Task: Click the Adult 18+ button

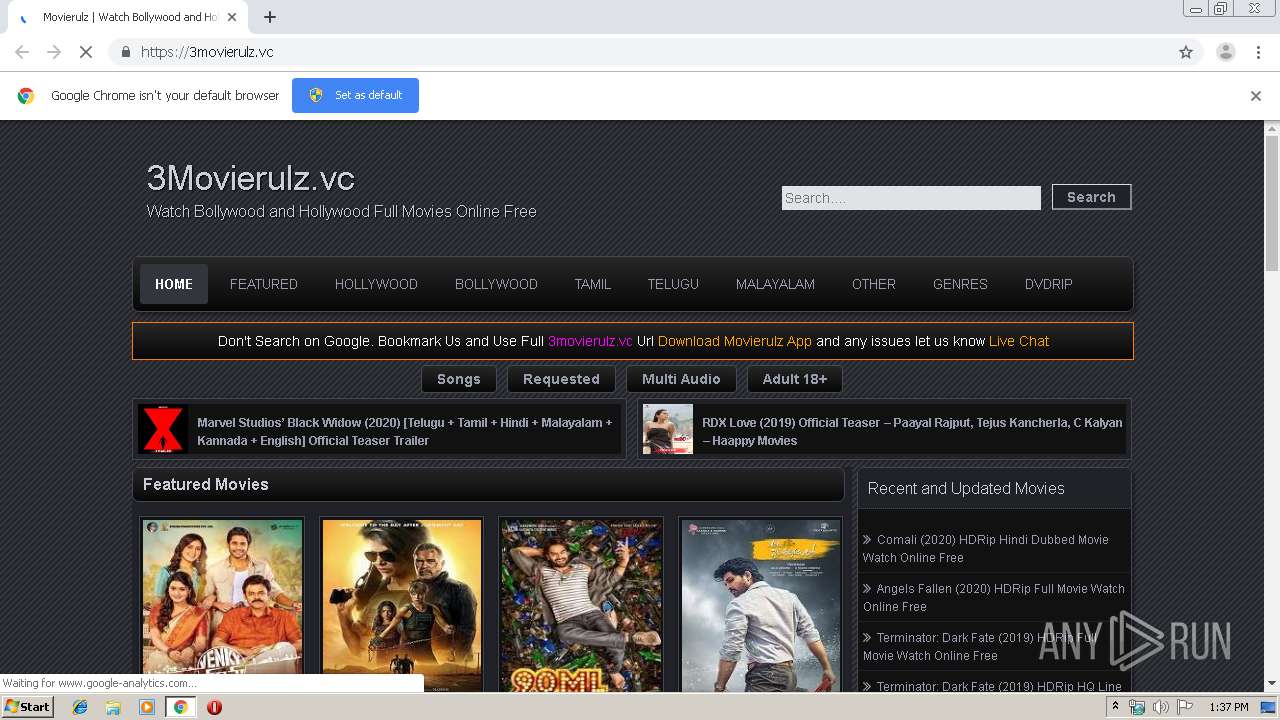Action: coord(795,379)
